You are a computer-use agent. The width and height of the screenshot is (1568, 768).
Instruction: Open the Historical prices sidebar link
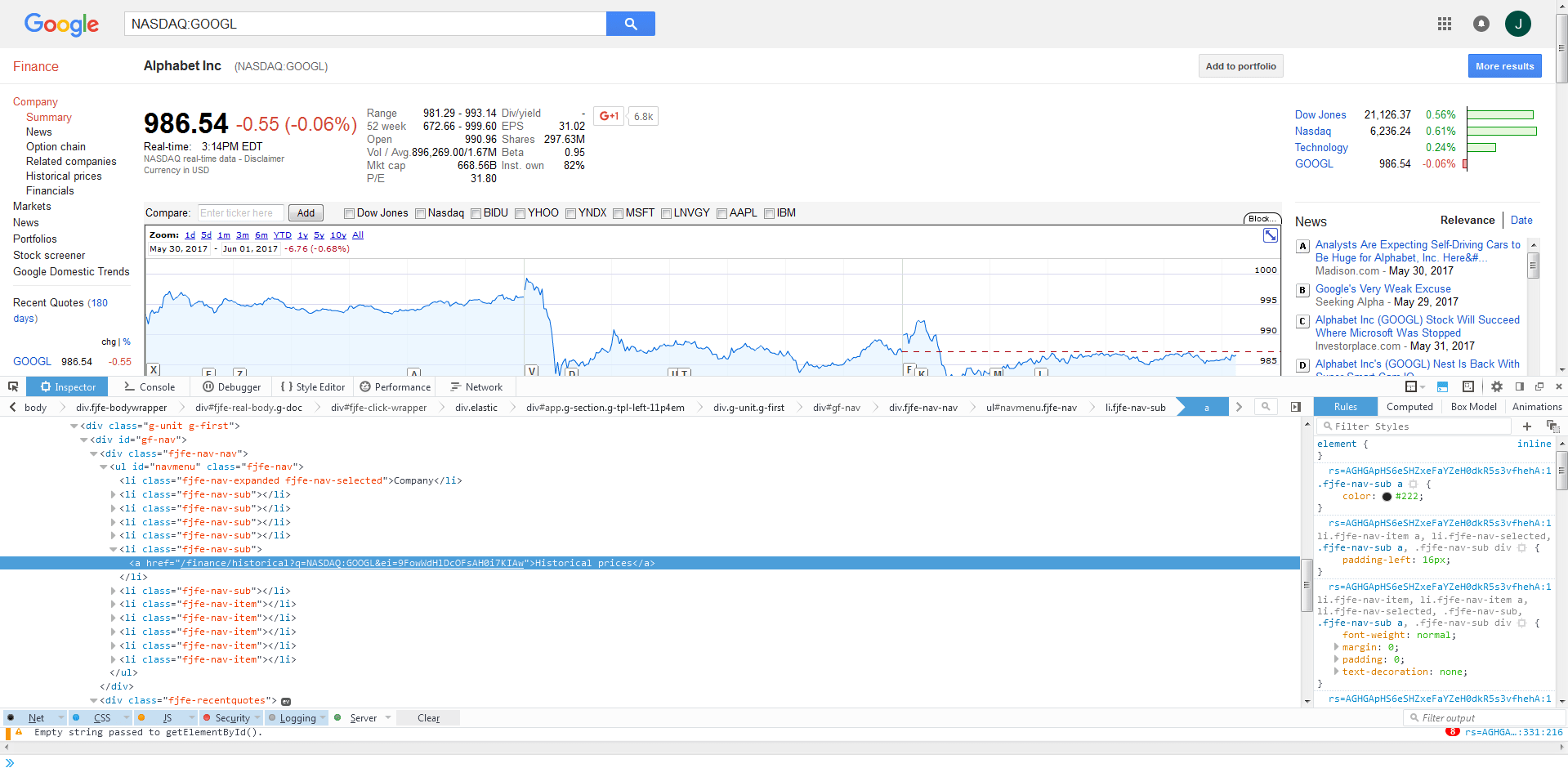(x=64, y=176)
